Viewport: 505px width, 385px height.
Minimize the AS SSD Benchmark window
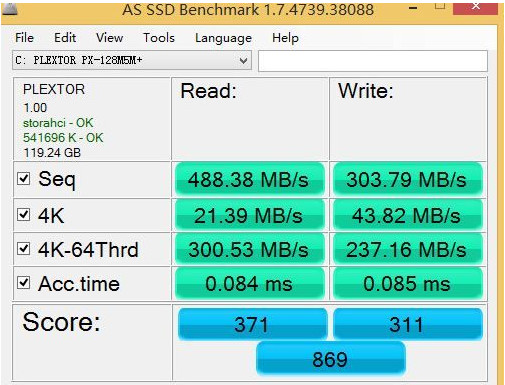click(413, 8)
